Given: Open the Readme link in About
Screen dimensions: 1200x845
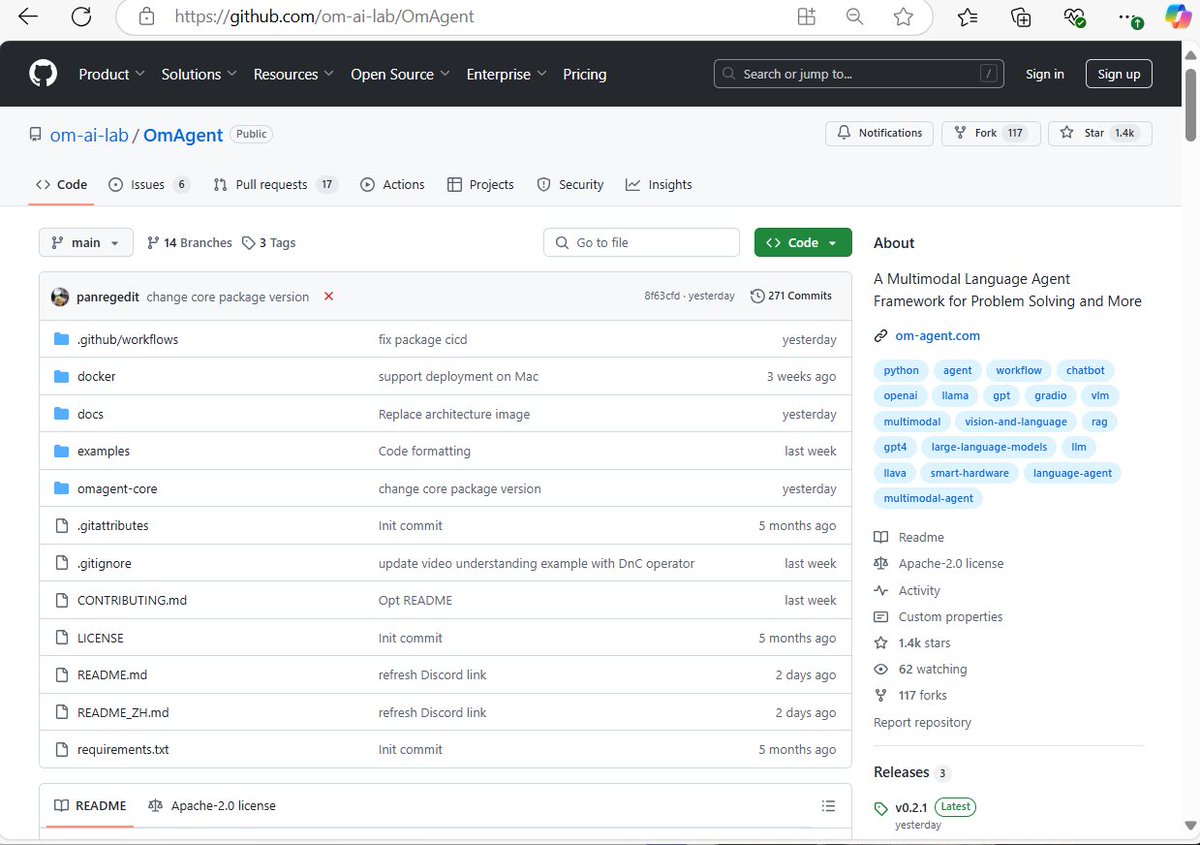Looking at the screenshot, I should point(909,538).
